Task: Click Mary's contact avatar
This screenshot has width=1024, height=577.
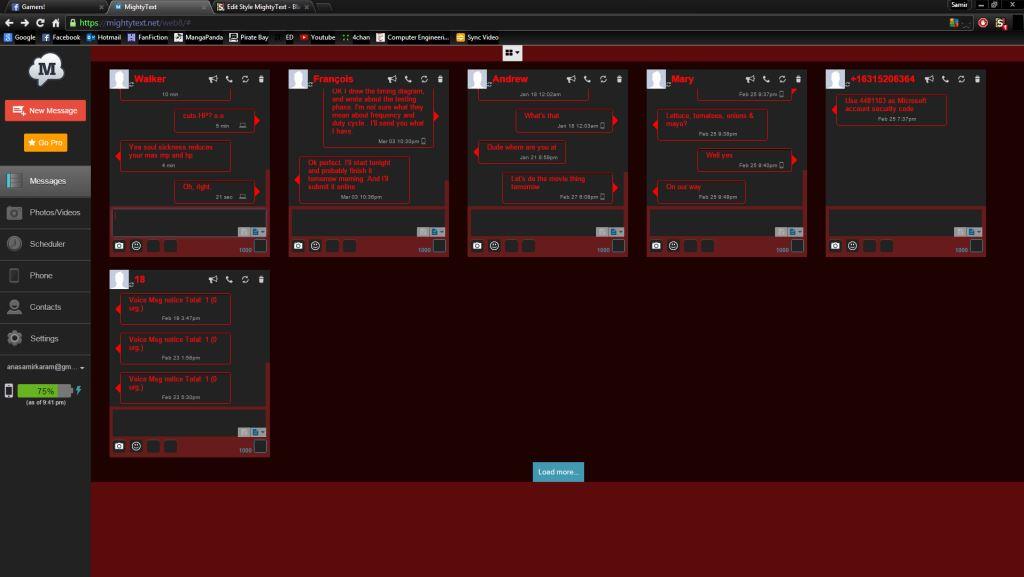Action: 656,79
